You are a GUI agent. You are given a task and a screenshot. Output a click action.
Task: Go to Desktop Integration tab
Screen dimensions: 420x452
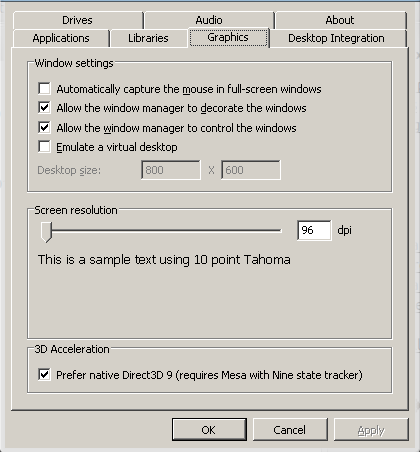click(337, 38)
